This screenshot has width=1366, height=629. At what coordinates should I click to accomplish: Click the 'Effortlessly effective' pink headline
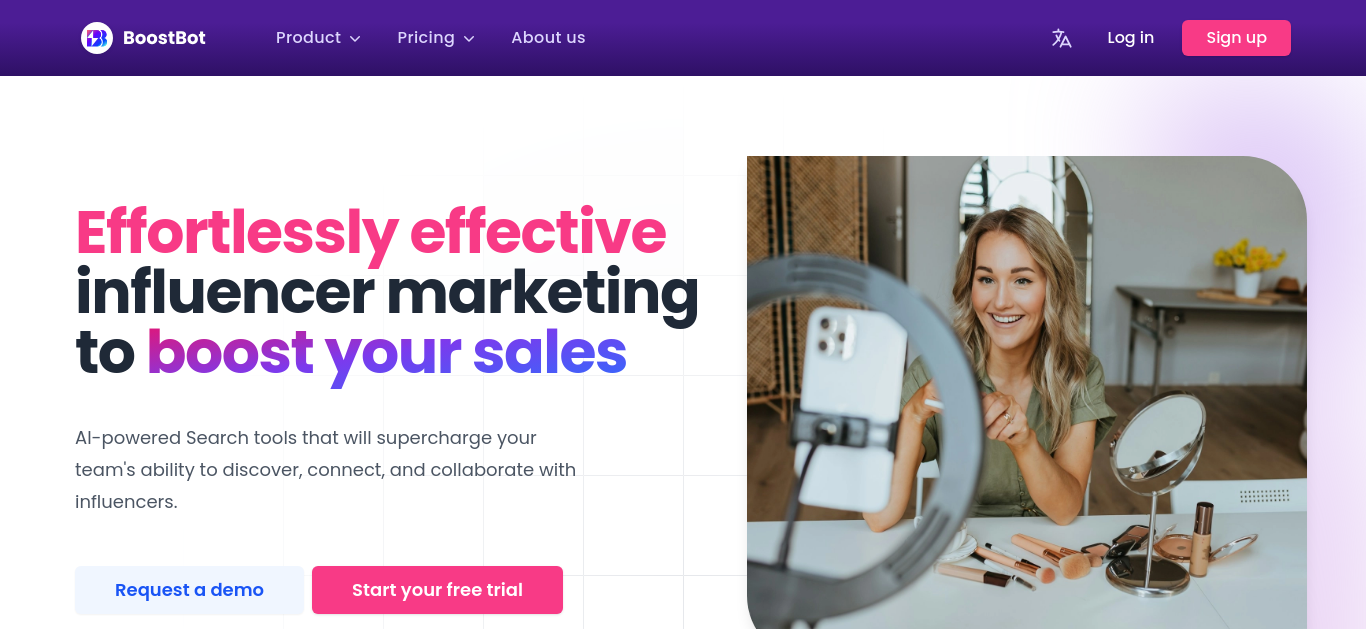371,233
